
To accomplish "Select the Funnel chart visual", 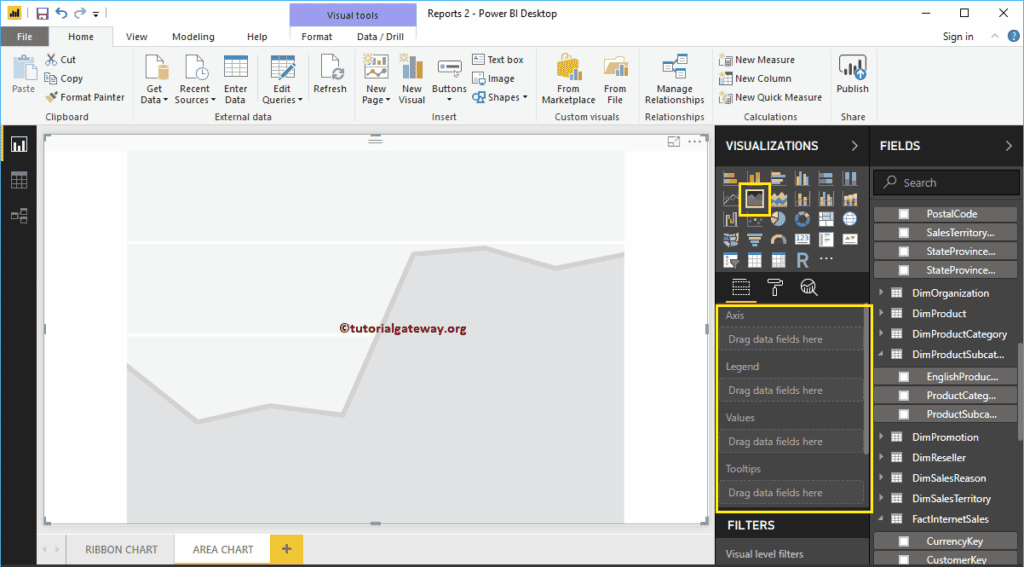I will click(754, 240).
